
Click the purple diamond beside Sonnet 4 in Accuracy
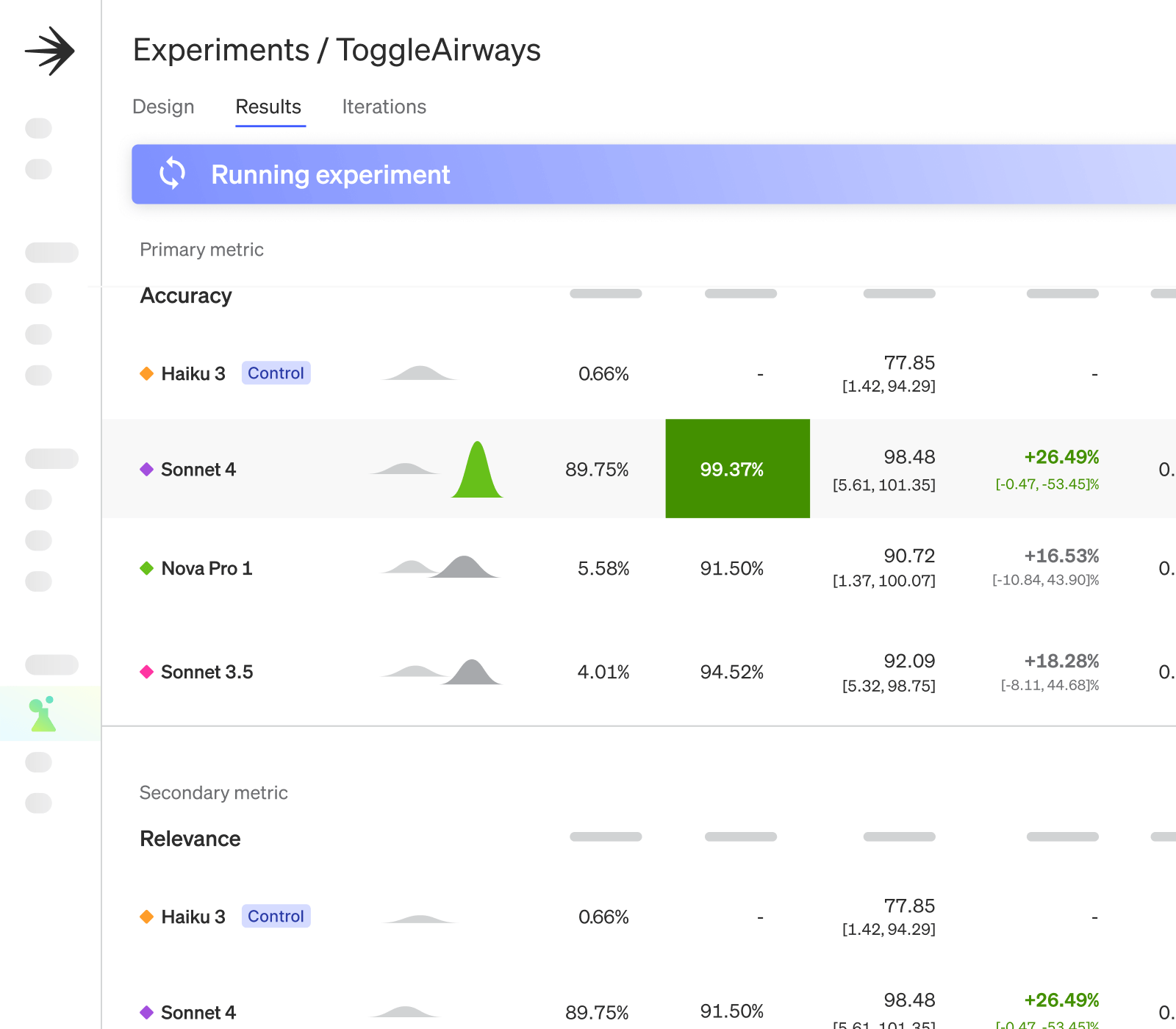coord(147,469)
